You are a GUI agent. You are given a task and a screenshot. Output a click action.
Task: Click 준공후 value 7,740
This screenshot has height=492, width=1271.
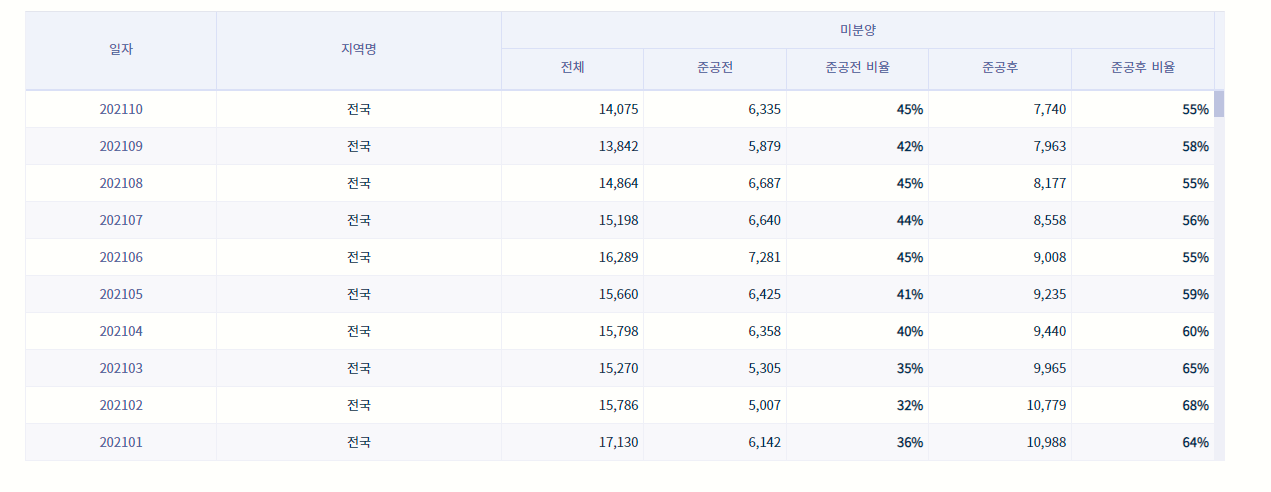pos(1050,109)
